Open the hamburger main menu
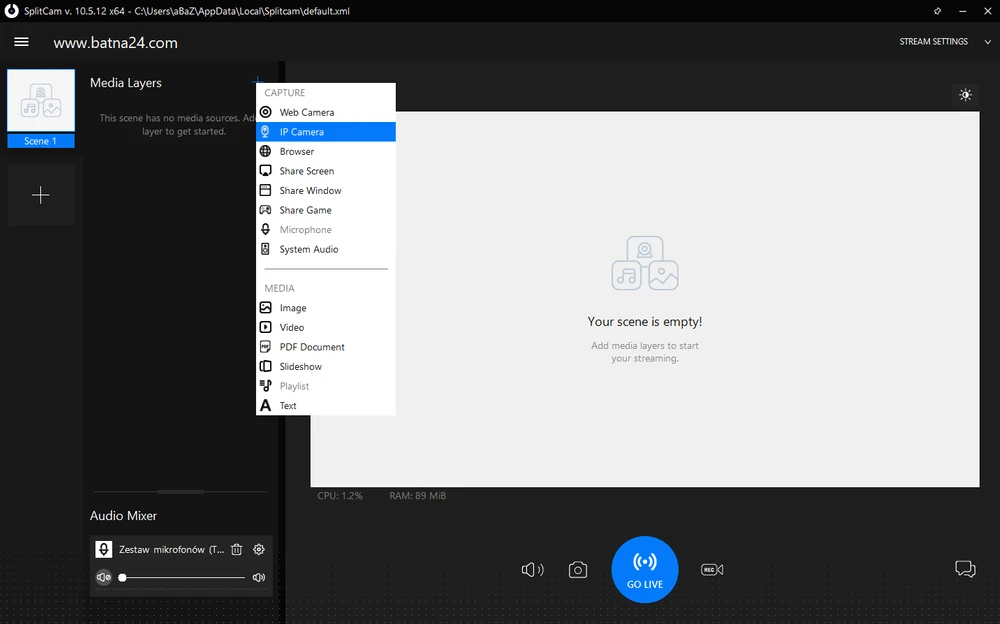 point(21,42)
